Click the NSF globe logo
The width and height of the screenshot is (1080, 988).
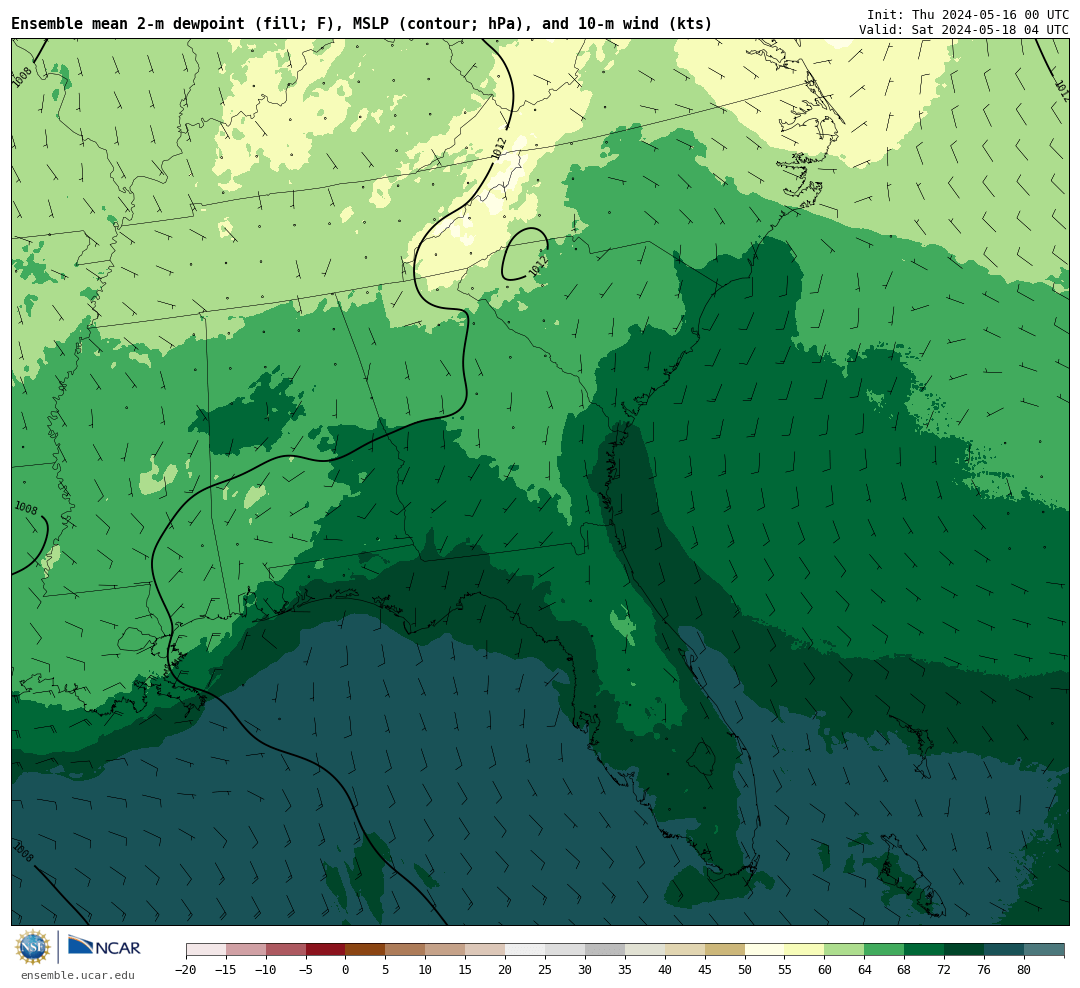[x=32, y=947]
